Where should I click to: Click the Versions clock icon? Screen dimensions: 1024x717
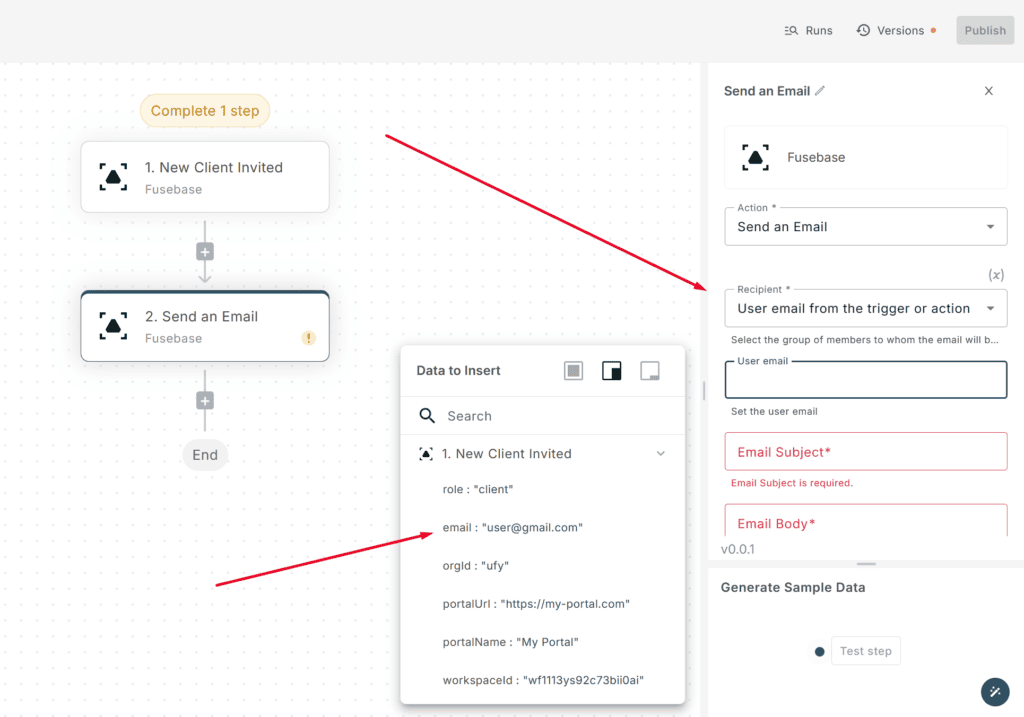pos(863,30)
